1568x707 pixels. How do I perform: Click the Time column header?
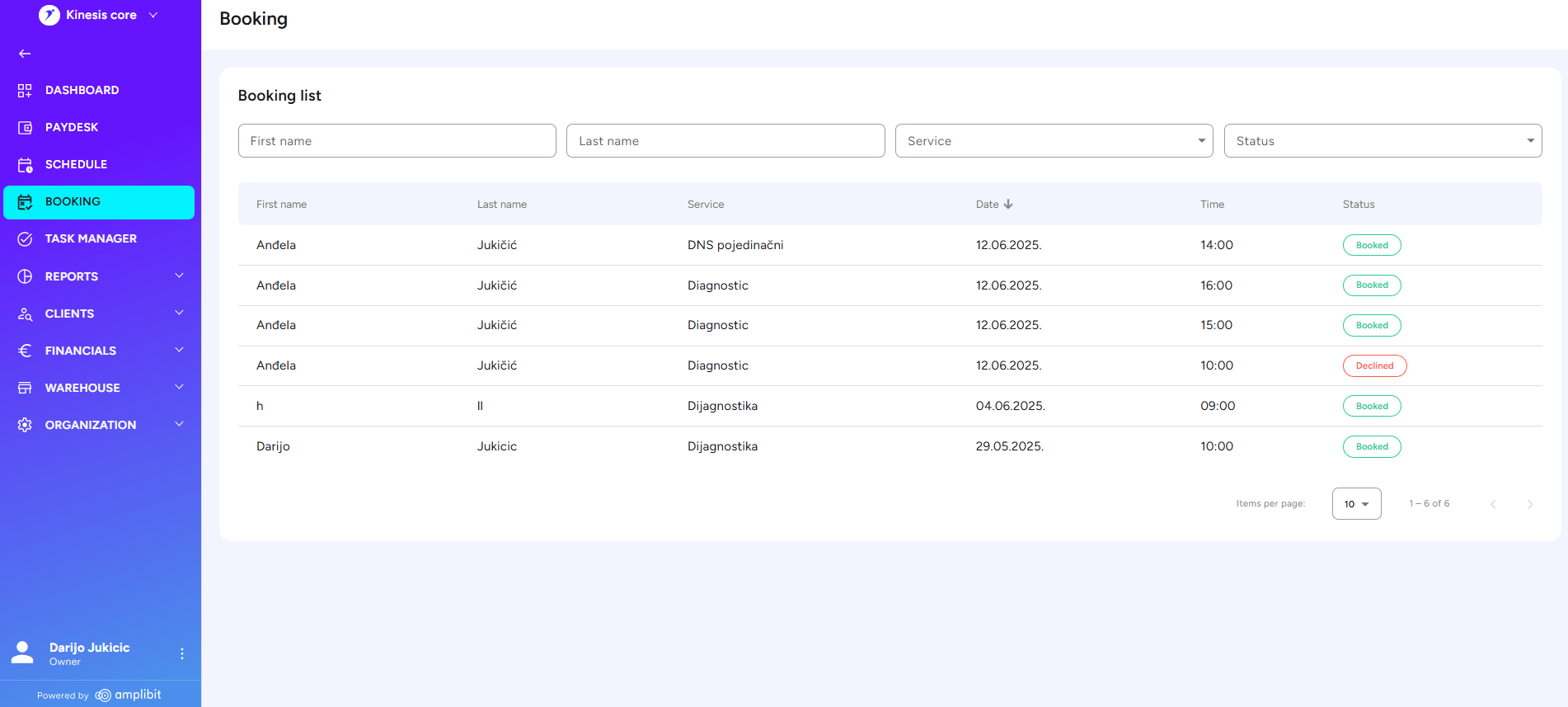click(x=1212, y=205)
